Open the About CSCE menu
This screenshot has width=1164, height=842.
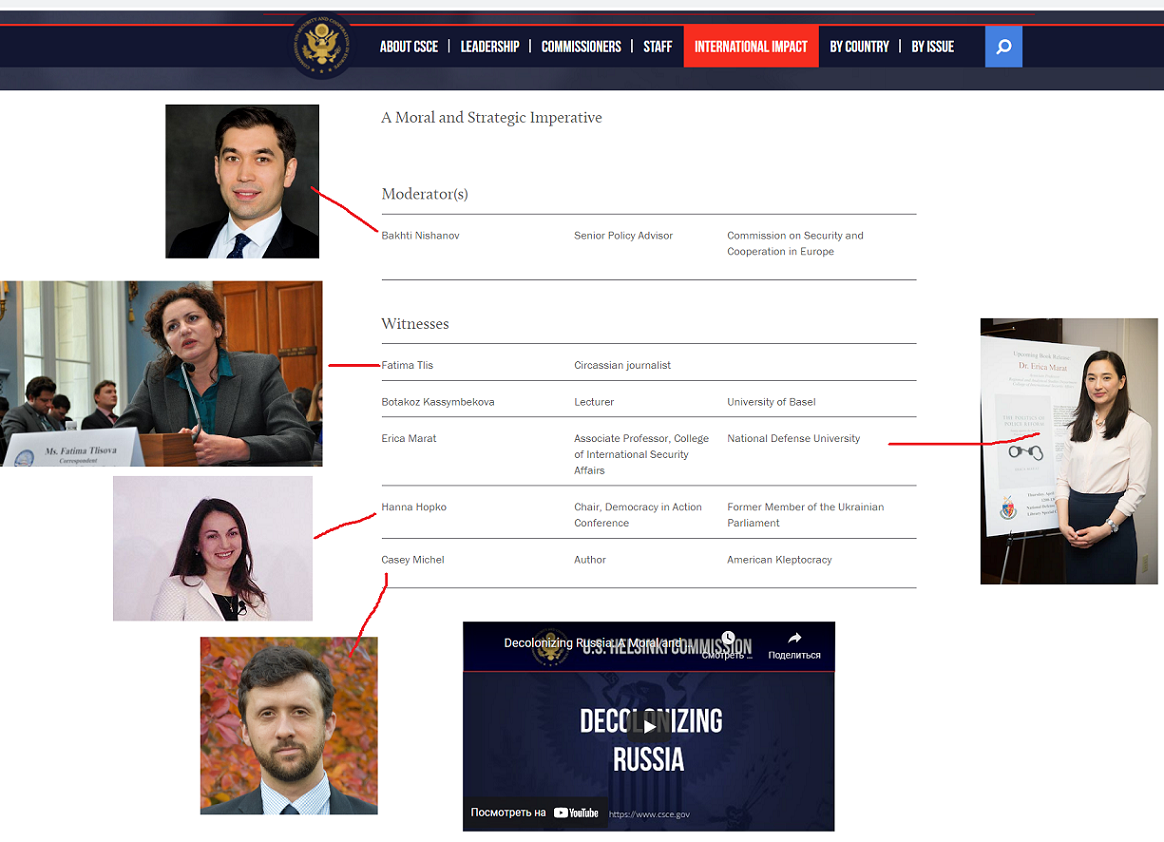(x=409, y=47)
